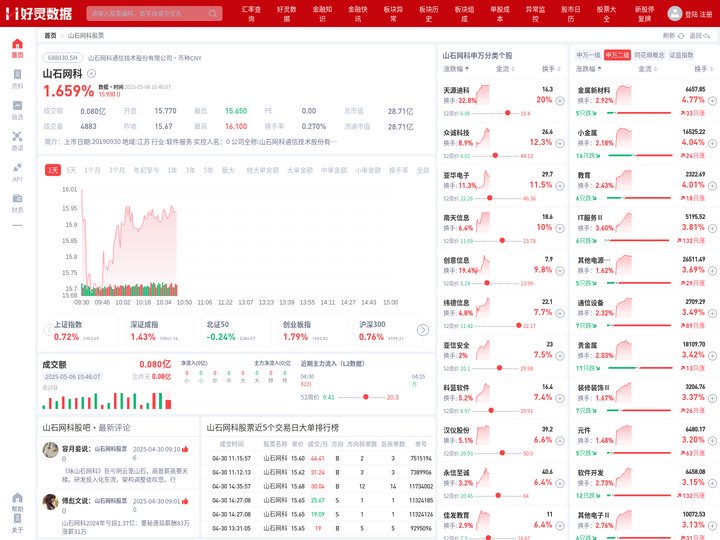Select the 1天 chart range
The height and width of the screenshot is (540, 720).
[53, 170]
